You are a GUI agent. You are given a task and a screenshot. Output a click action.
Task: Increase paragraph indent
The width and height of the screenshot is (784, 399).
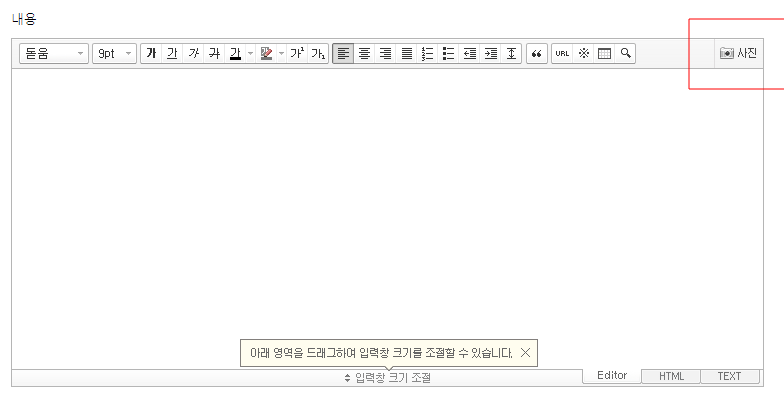pyautogui.click(x=490, y=54)
